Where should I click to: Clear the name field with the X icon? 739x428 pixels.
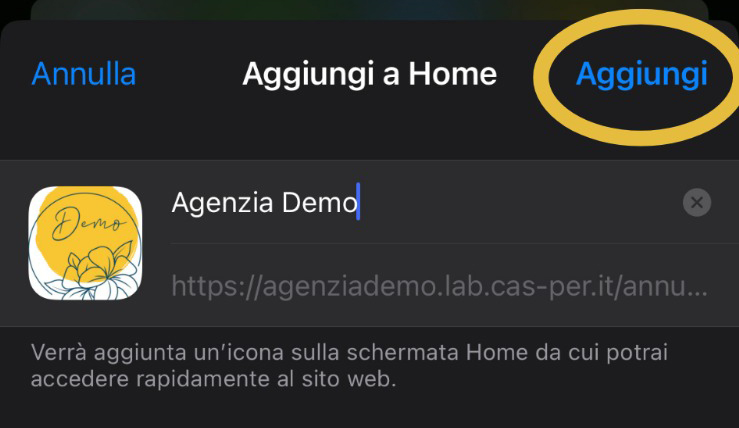click(x=697, y=202)
